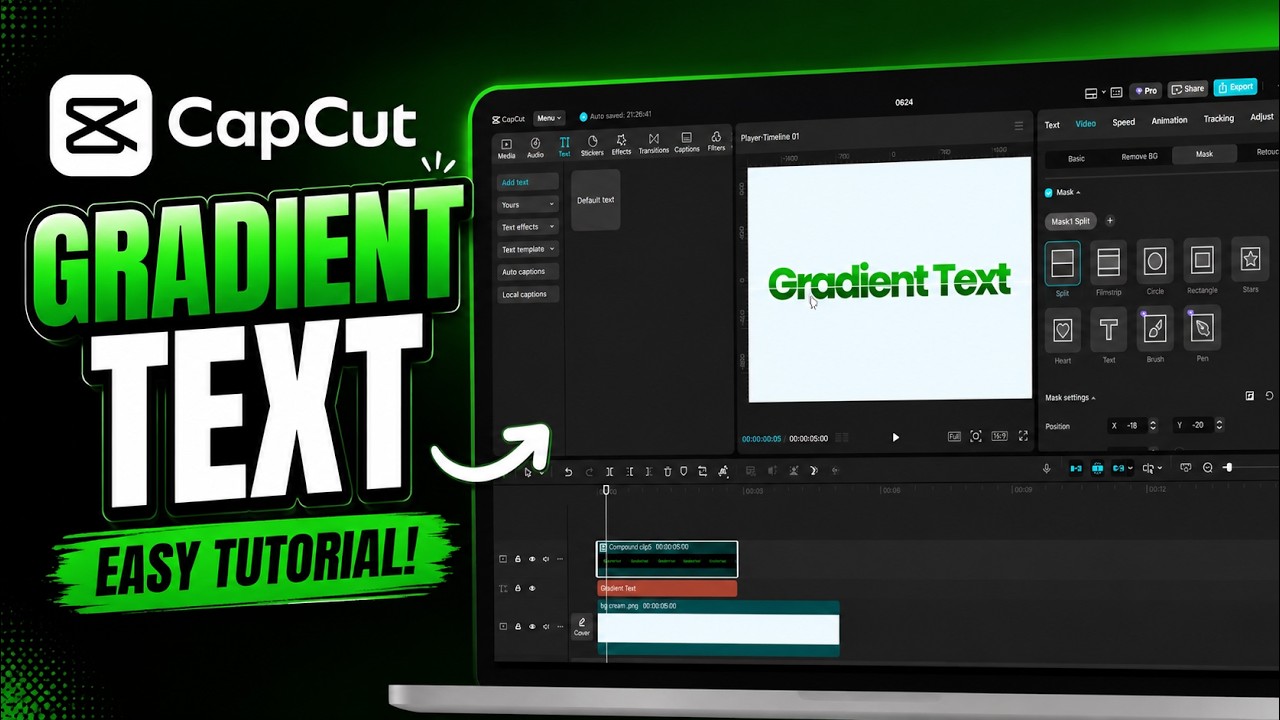Select the Split mask shape
This screenshot has width=1280, height=720.
1062,263
